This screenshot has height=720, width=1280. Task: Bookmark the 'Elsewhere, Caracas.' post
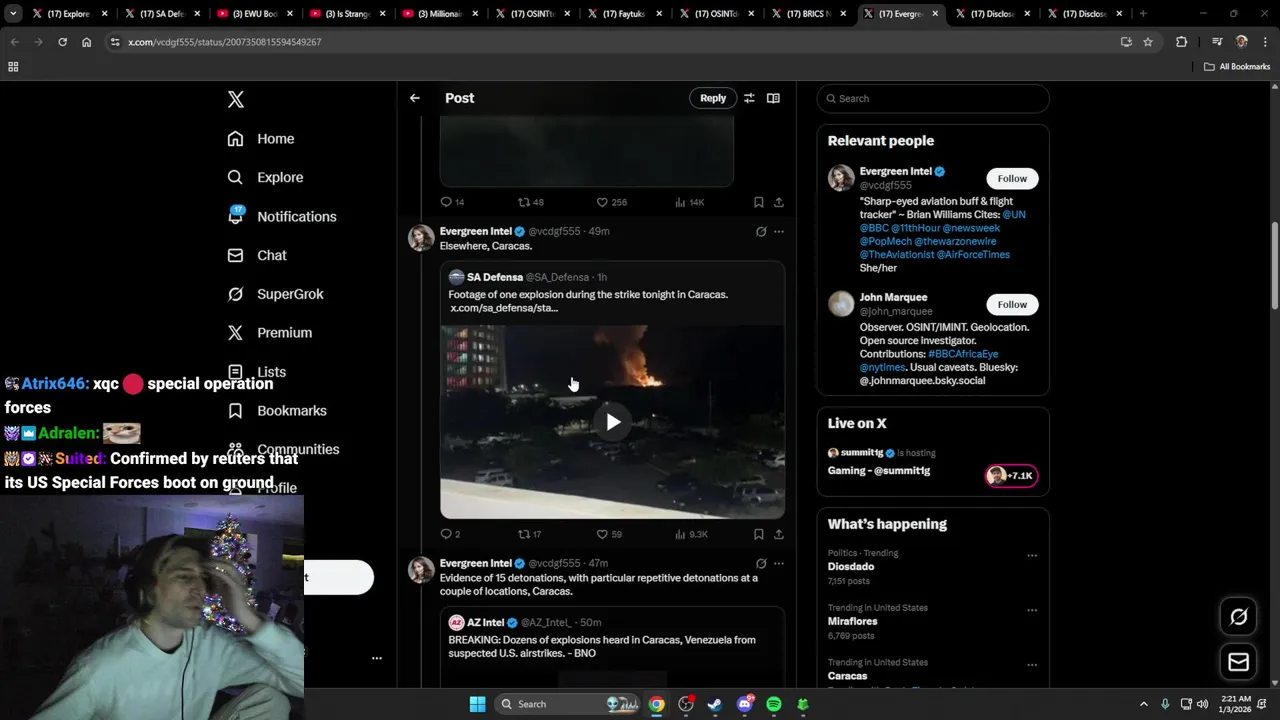(x=759, y=534)
